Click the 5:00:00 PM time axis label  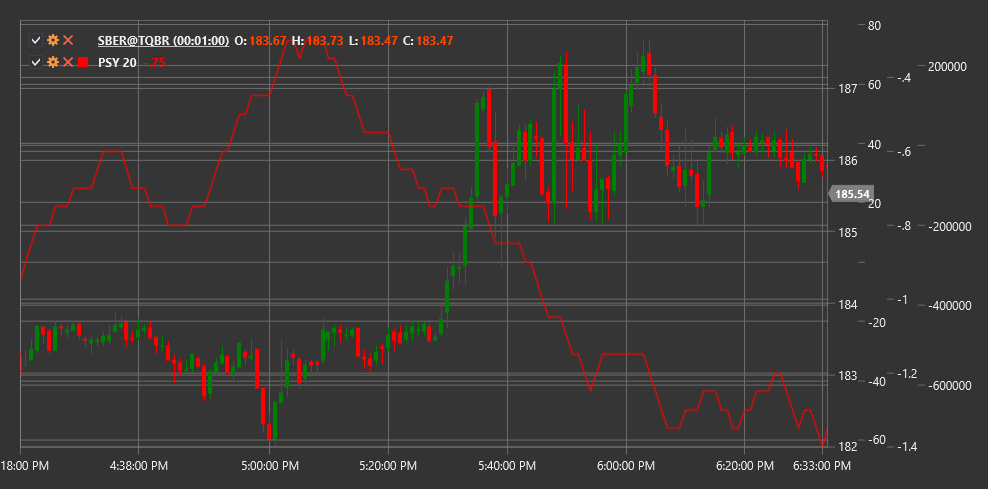coord(270,466)
